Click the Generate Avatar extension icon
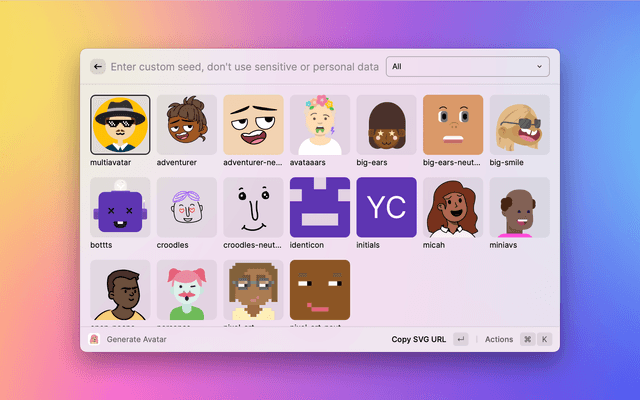The width and height of the screenshot is (640, 400). tap(95, 340)
